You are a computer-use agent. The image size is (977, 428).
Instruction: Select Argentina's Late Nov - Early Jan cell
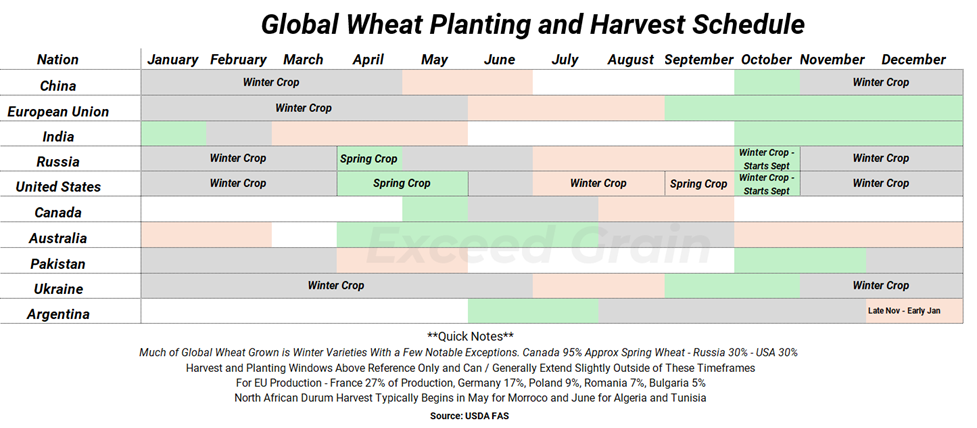(914, 312)
